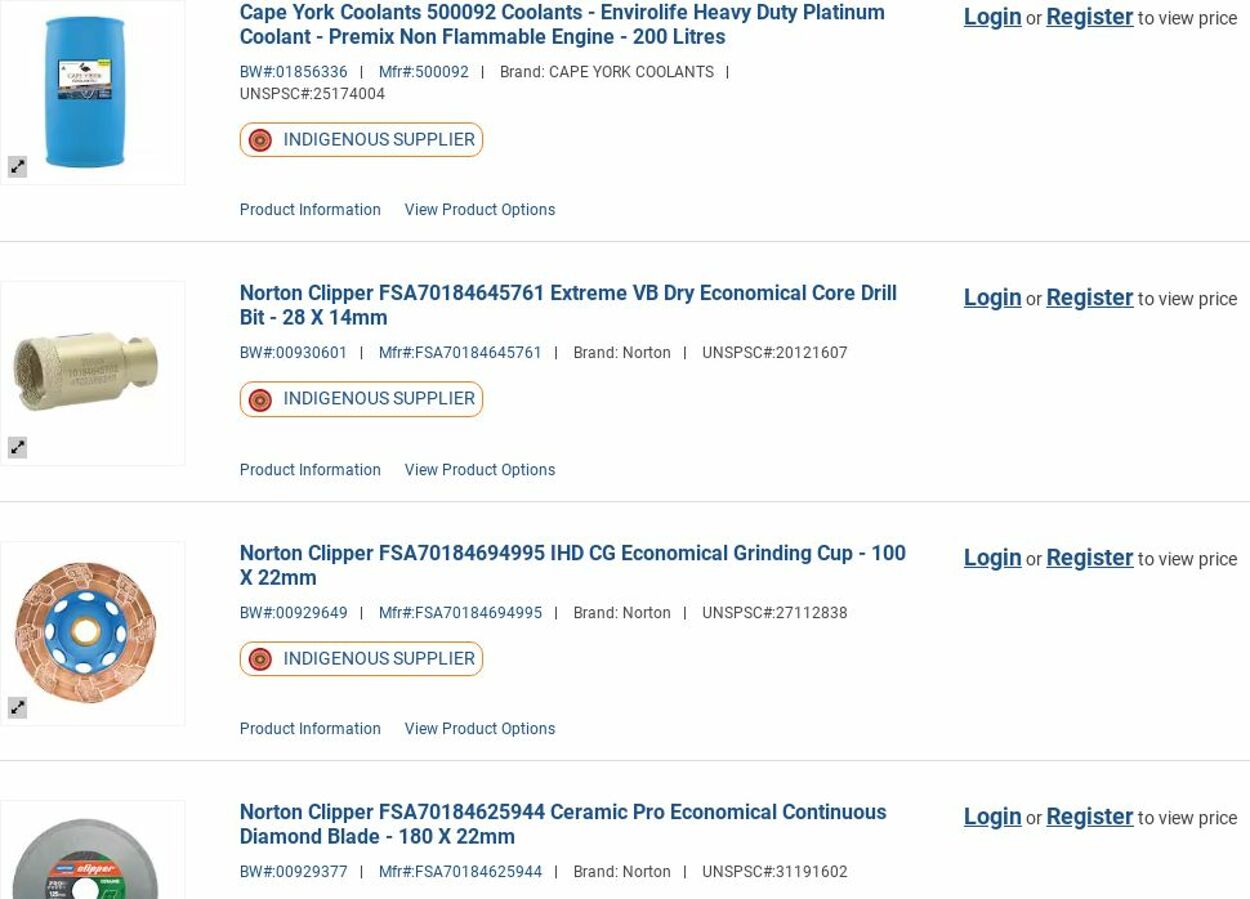This screenshot has height=899, width=1250.
Task: Expand the blue coolant drum image
Action: (x=18, y=167)
